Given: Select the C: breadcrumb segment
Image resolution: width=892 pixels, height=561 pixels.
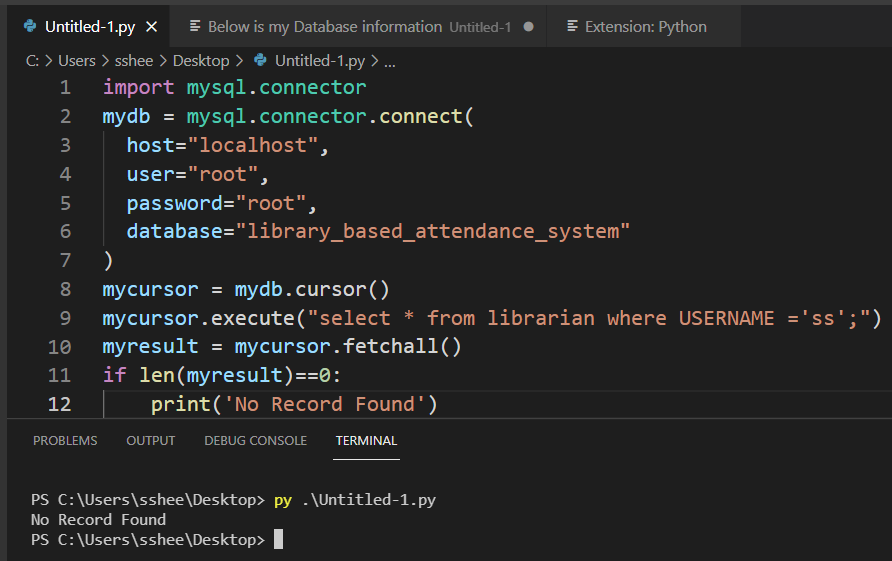Looking at the screenshot, I should (32, 61).
